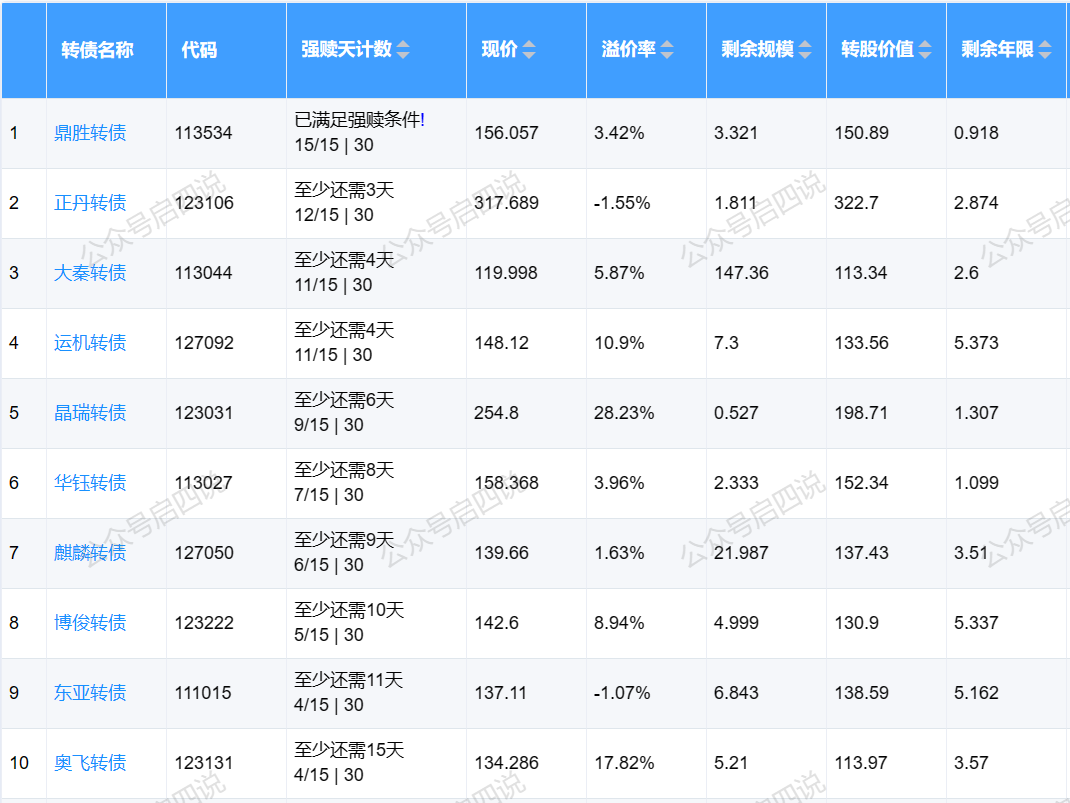Click the 华钰转债 bond name
This screenshot has height=803, width=1070.
click(x=90, y=483)
